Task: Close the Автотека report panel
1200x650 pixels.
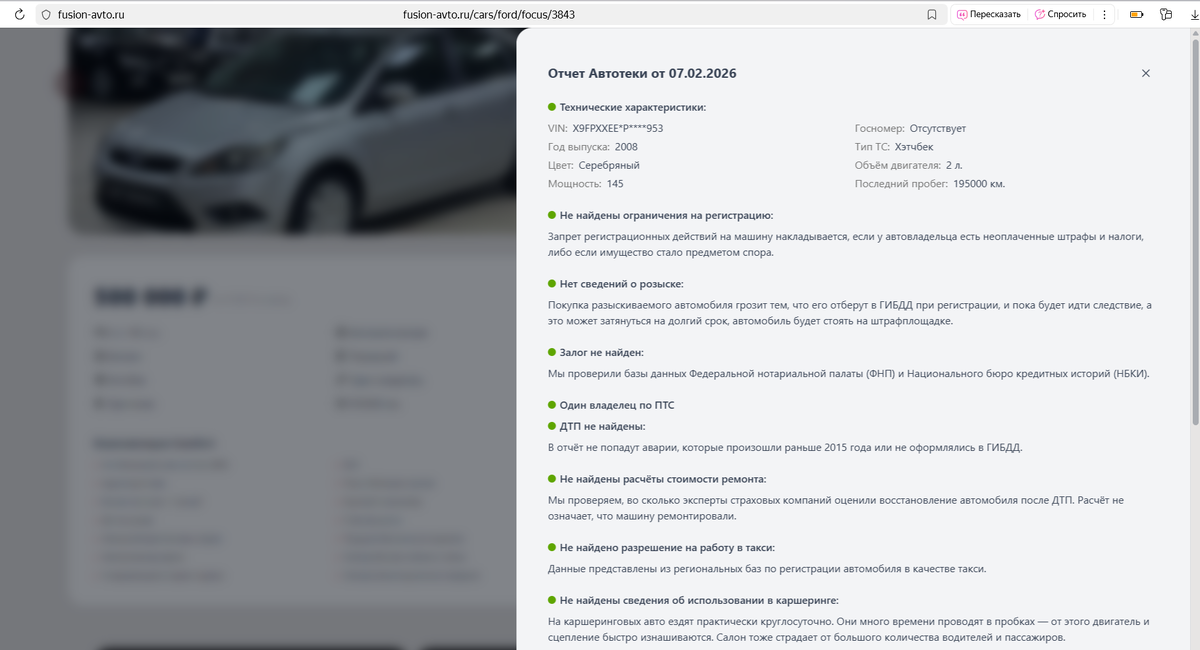Action: pyautogui.click(x=1146, y=73)
